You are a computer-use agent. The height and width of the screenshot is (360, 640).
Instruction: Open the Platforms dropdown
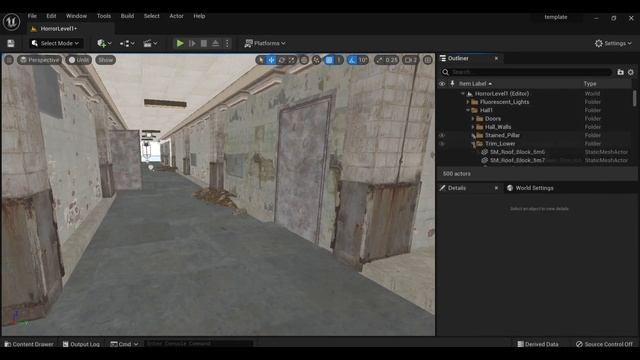pos(265,43)
